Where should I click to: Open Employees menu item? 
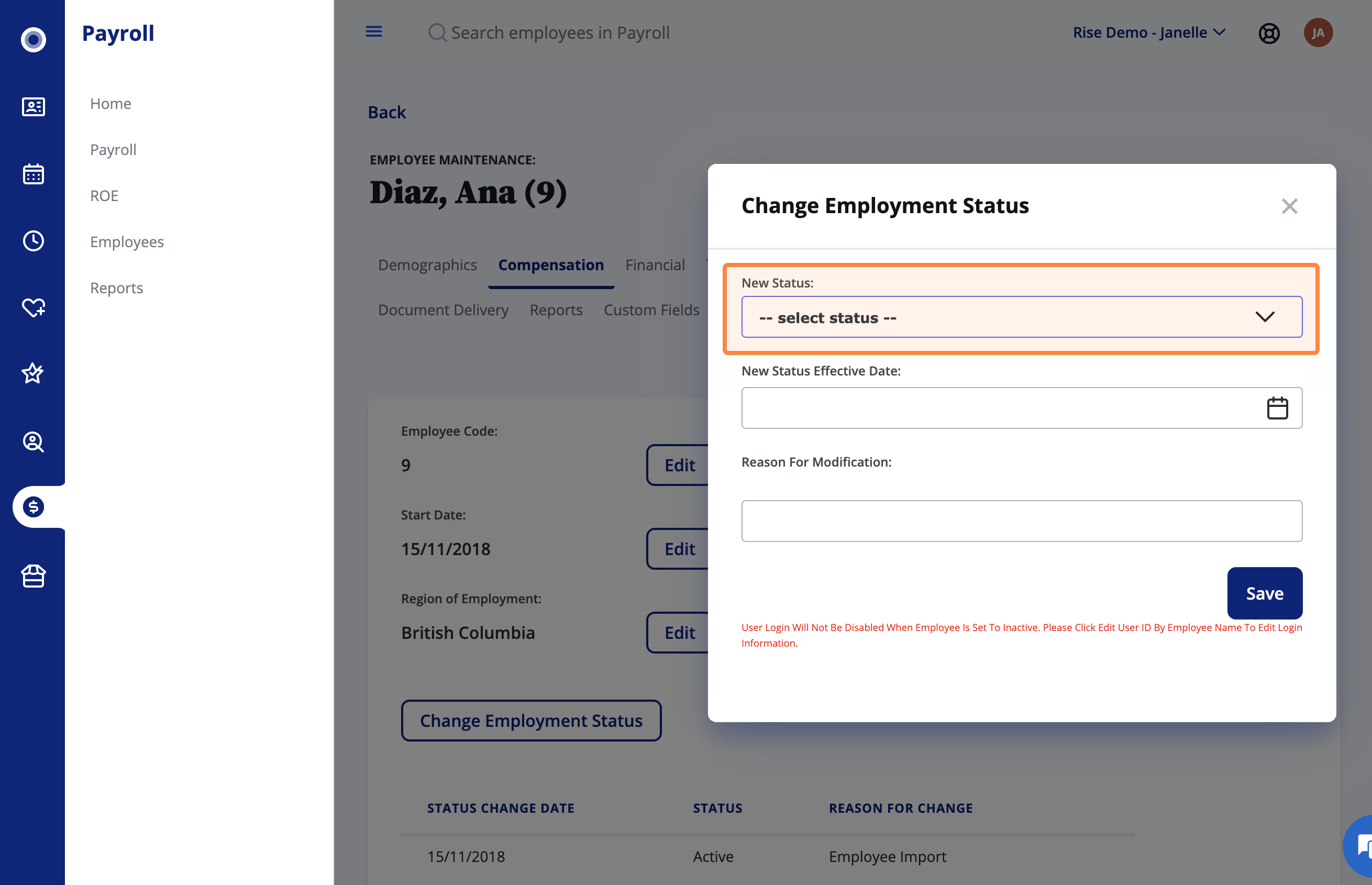pos(127,242)
